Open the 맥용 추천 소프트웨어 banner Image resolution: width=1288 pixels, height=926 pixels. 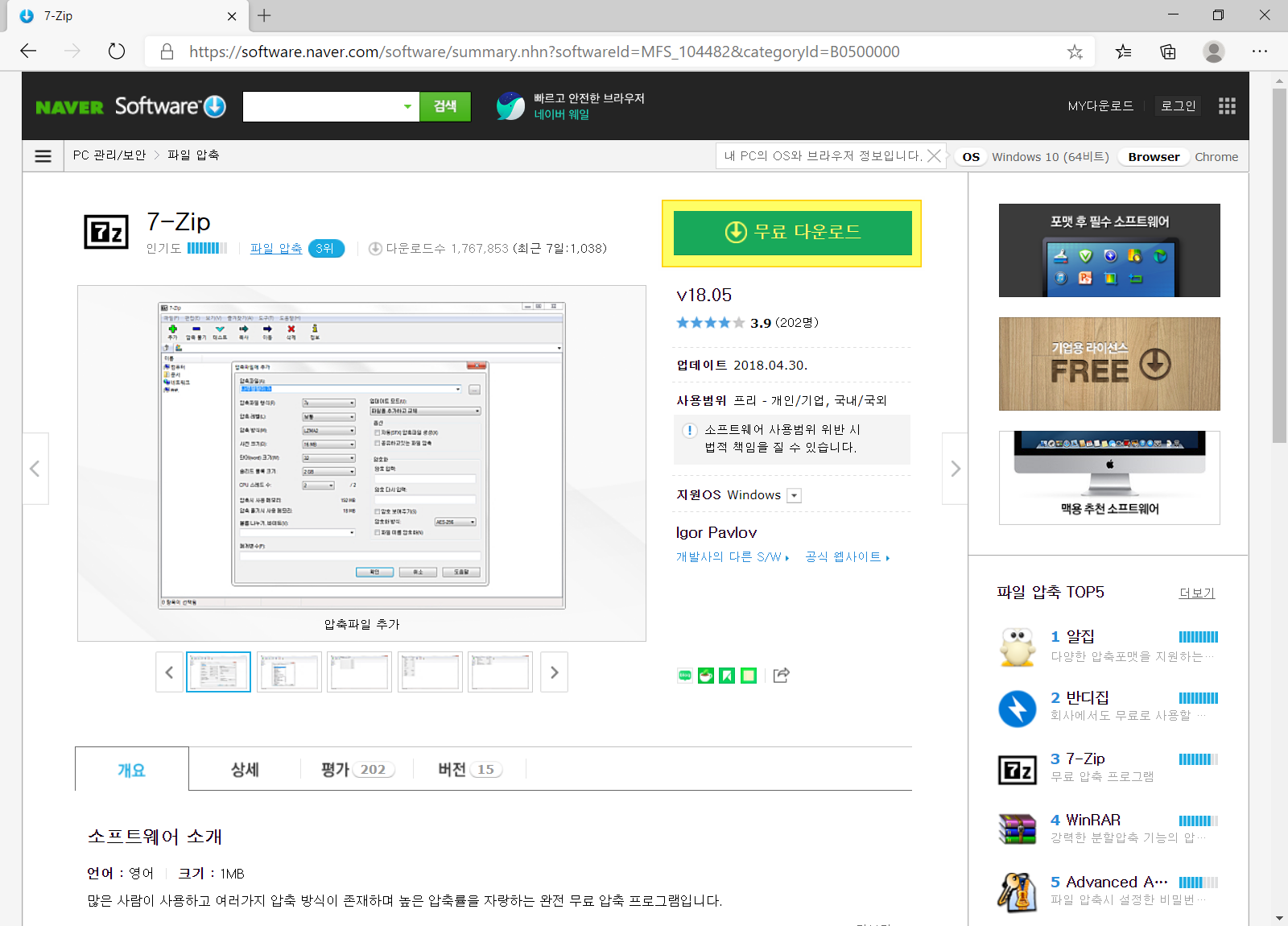[1109, 477]
